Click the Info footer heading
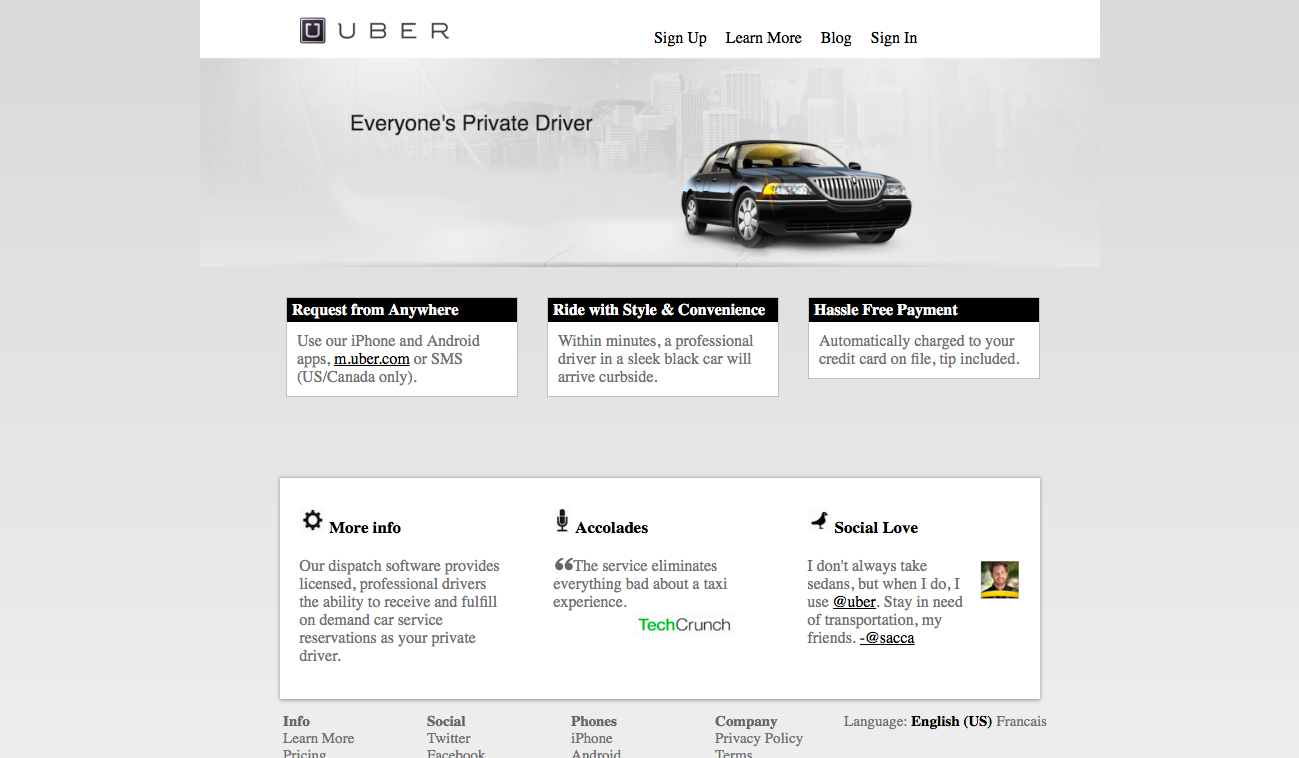Image resolution: width=1299 pixels, height=758 pixels. [x=296, y=721]
